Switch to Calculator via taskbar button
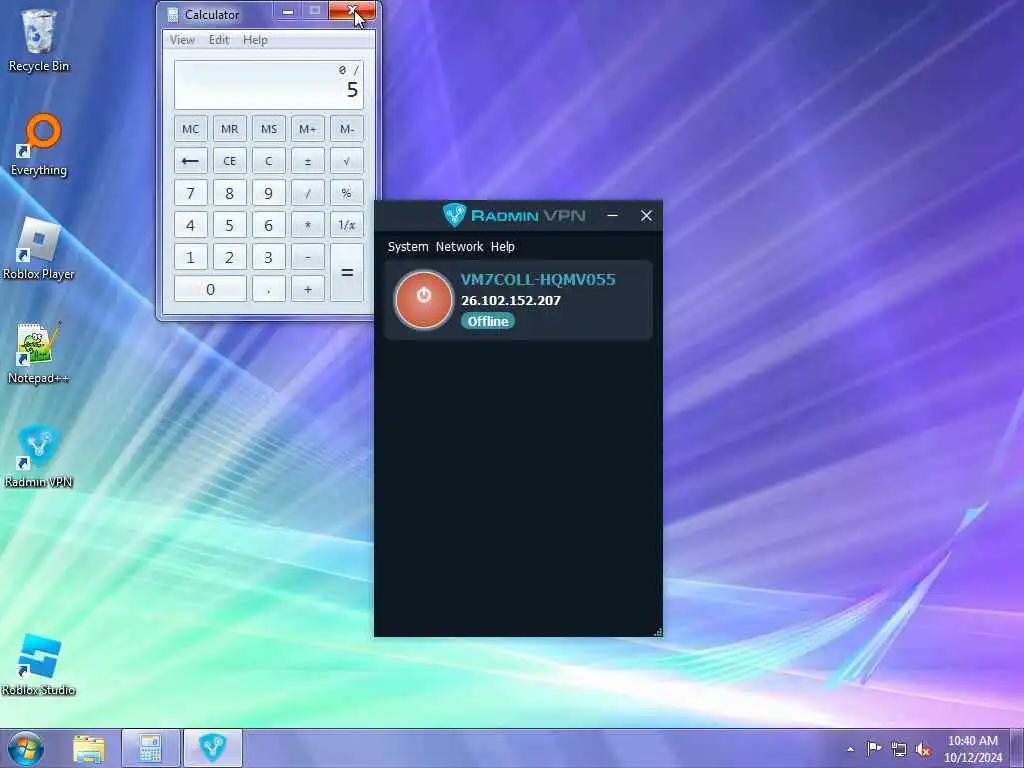 click(x=150, y=748)
